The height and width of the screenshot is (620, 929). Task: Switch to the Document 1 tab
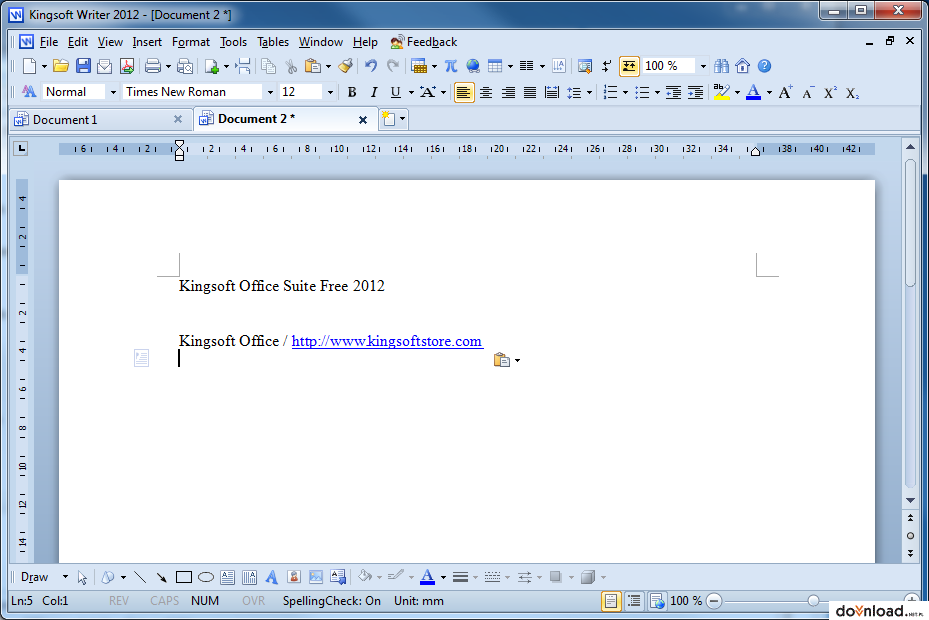pyautogui.click(x=98, y=119)
